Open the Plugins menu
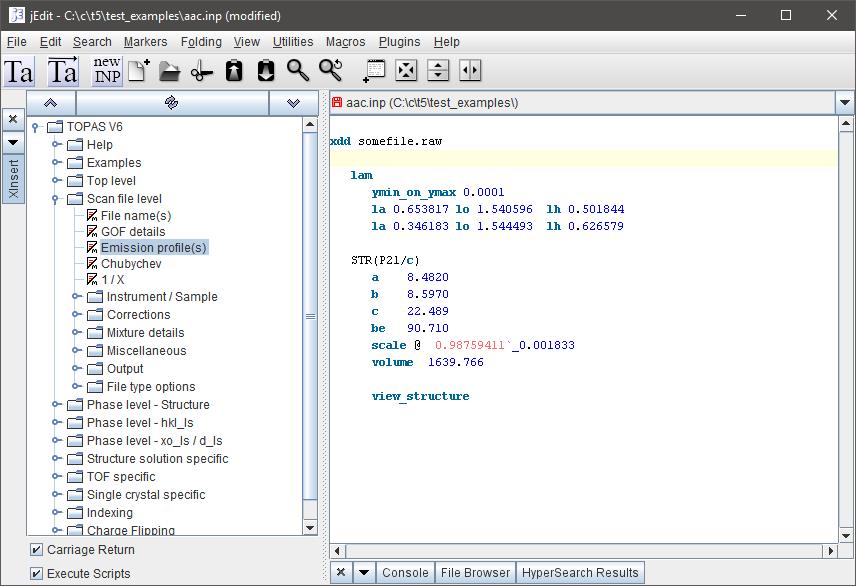This screenshot has width=856, height=586. pyautogui.click(x=400, y=42)
